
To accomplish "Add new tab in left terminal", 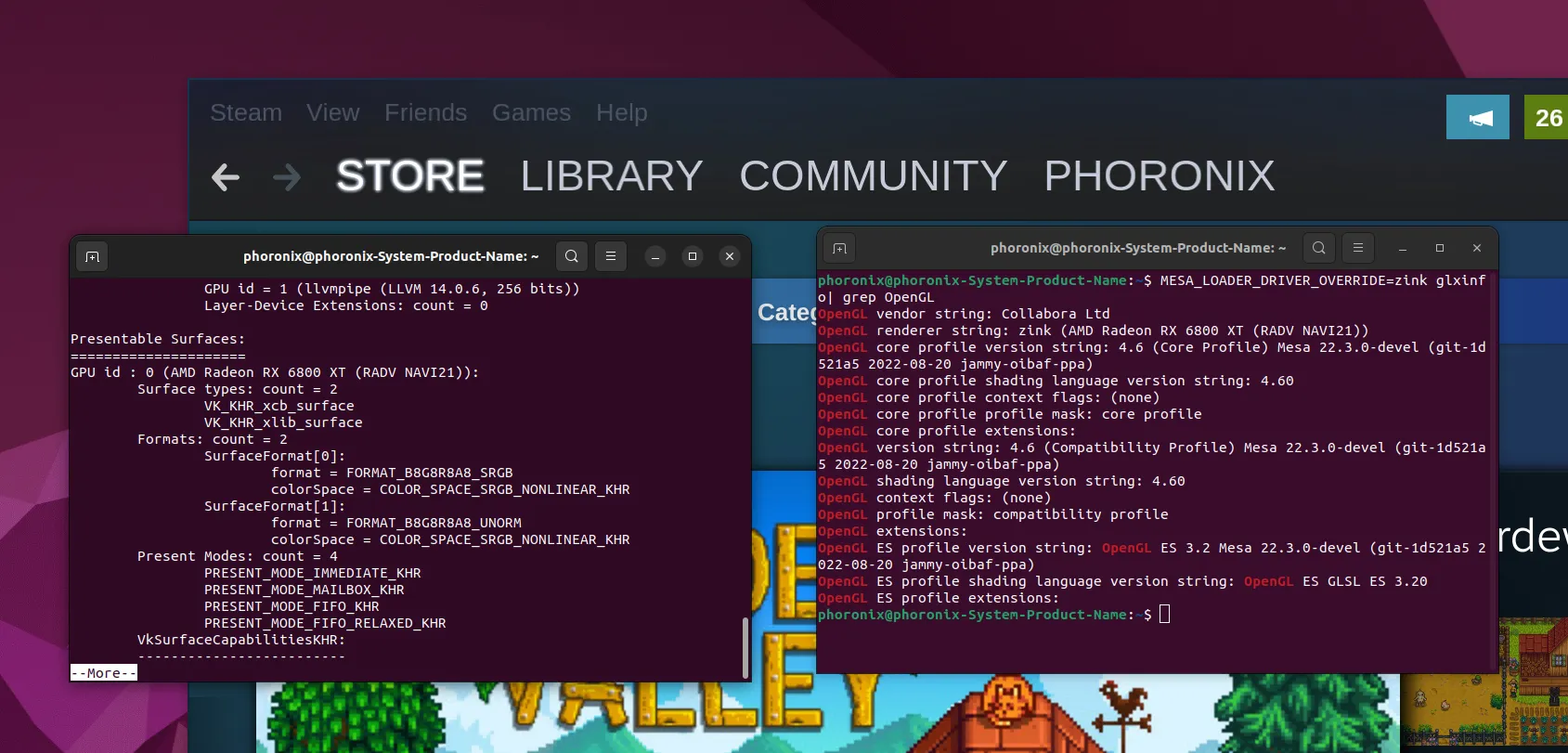I will tap(92, 256).
